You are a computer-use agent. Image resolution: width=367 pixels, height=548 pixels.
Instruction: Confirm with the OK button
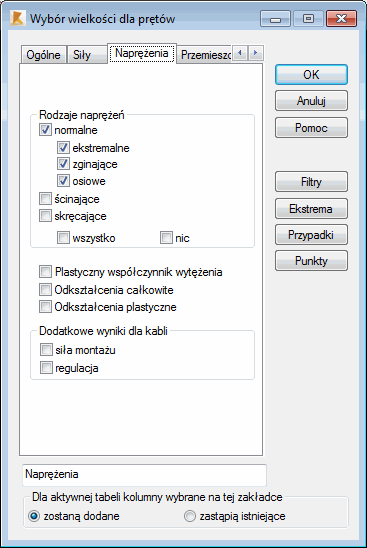pos(311,74)
